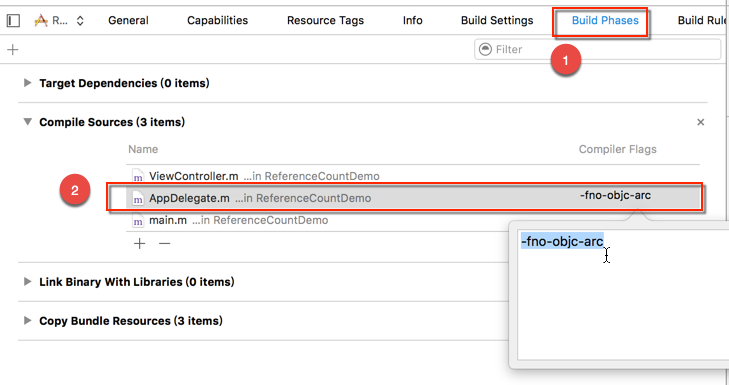
Task: Expand Link Binary With Libraries section
Action: [x=28, y=282]
